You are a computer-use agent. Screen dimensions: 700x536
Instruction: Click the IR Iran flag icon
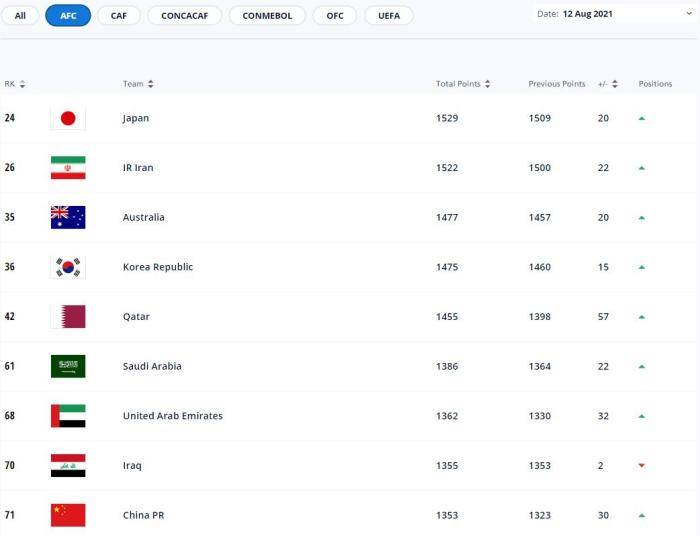[x=68, y=168]
